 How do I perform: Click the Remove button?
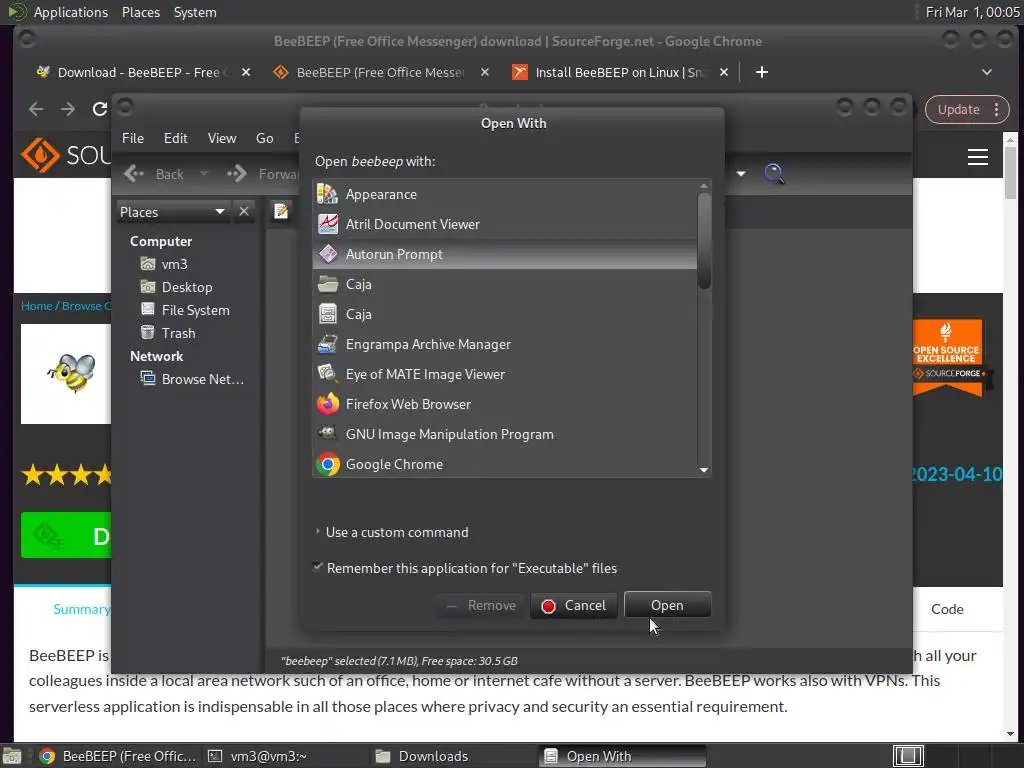(x=481, y=605)
